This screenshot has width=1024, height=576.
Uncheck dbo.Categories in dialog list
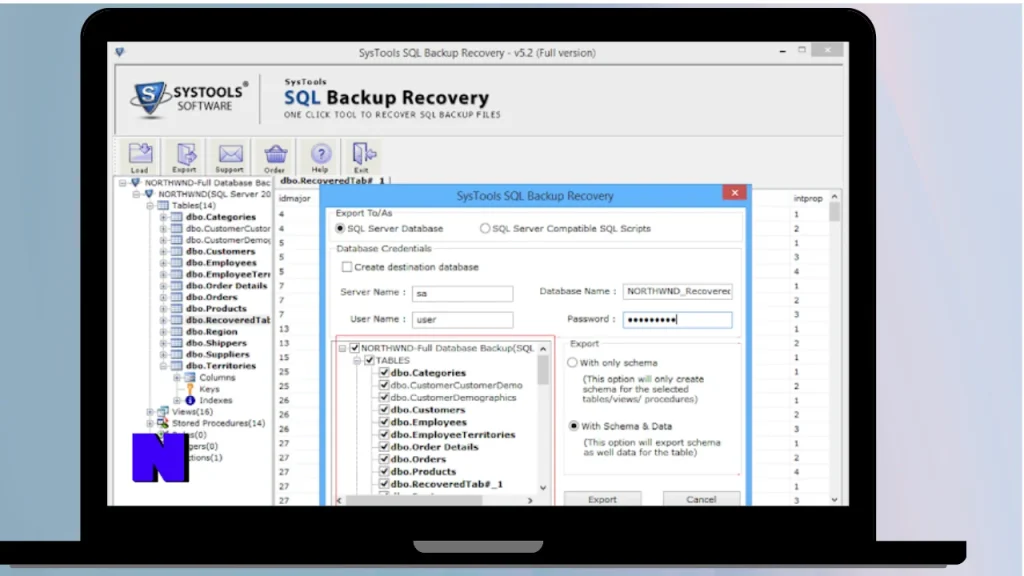pos(384,373)
